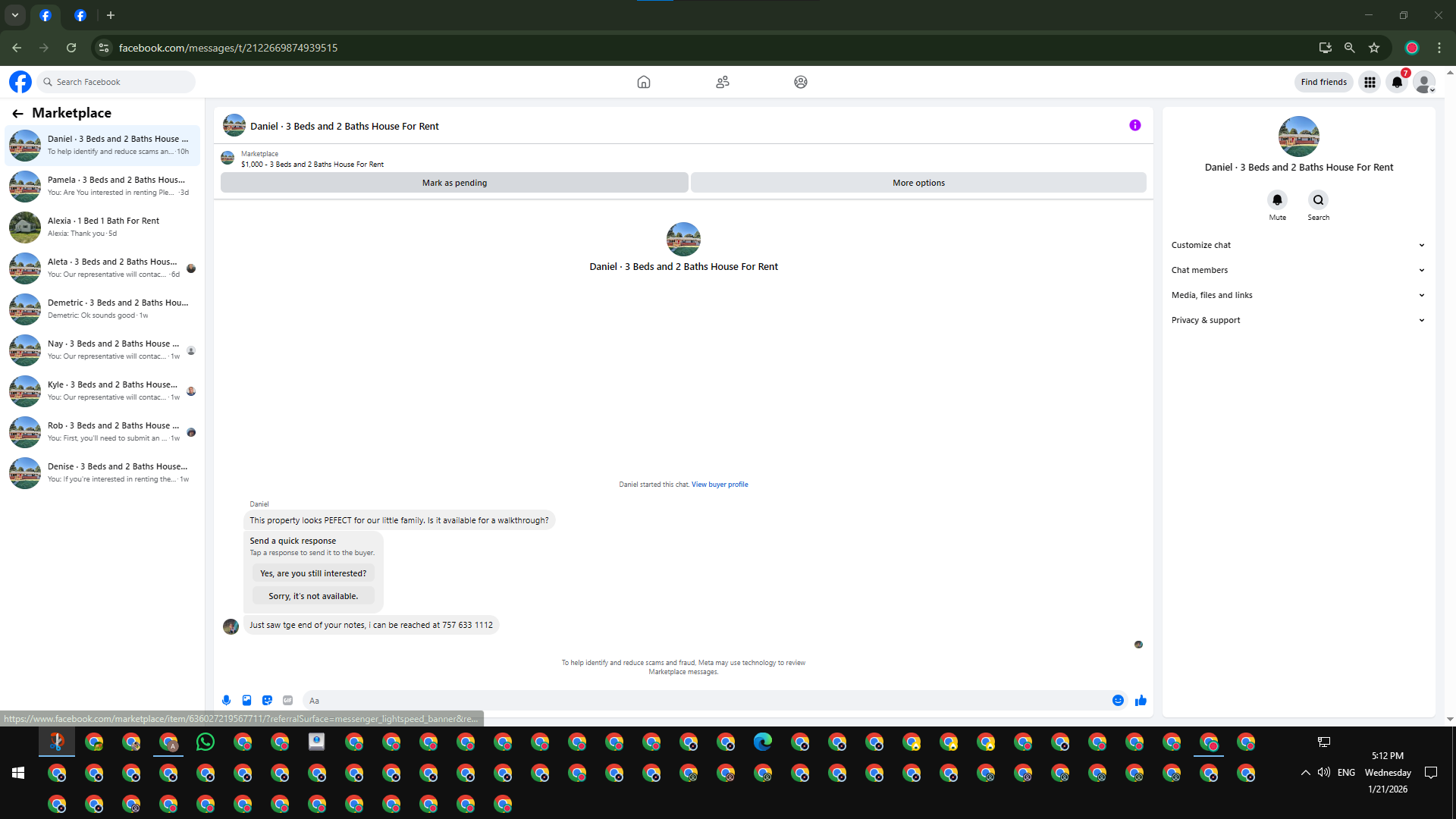This screenshot has width=1456, height=819.
Task: Toggle the conversation information panel
Action: pyautogui.click(x=1134, y=126)
